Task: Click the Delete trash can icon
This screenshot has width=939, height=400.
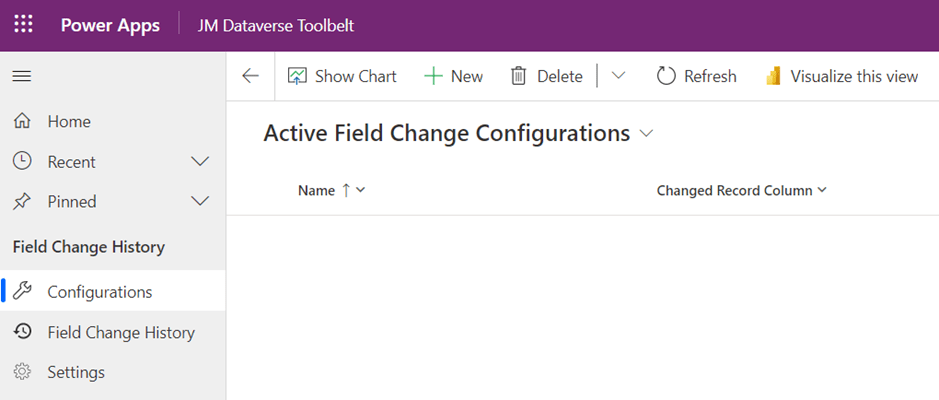Action: 518,77
